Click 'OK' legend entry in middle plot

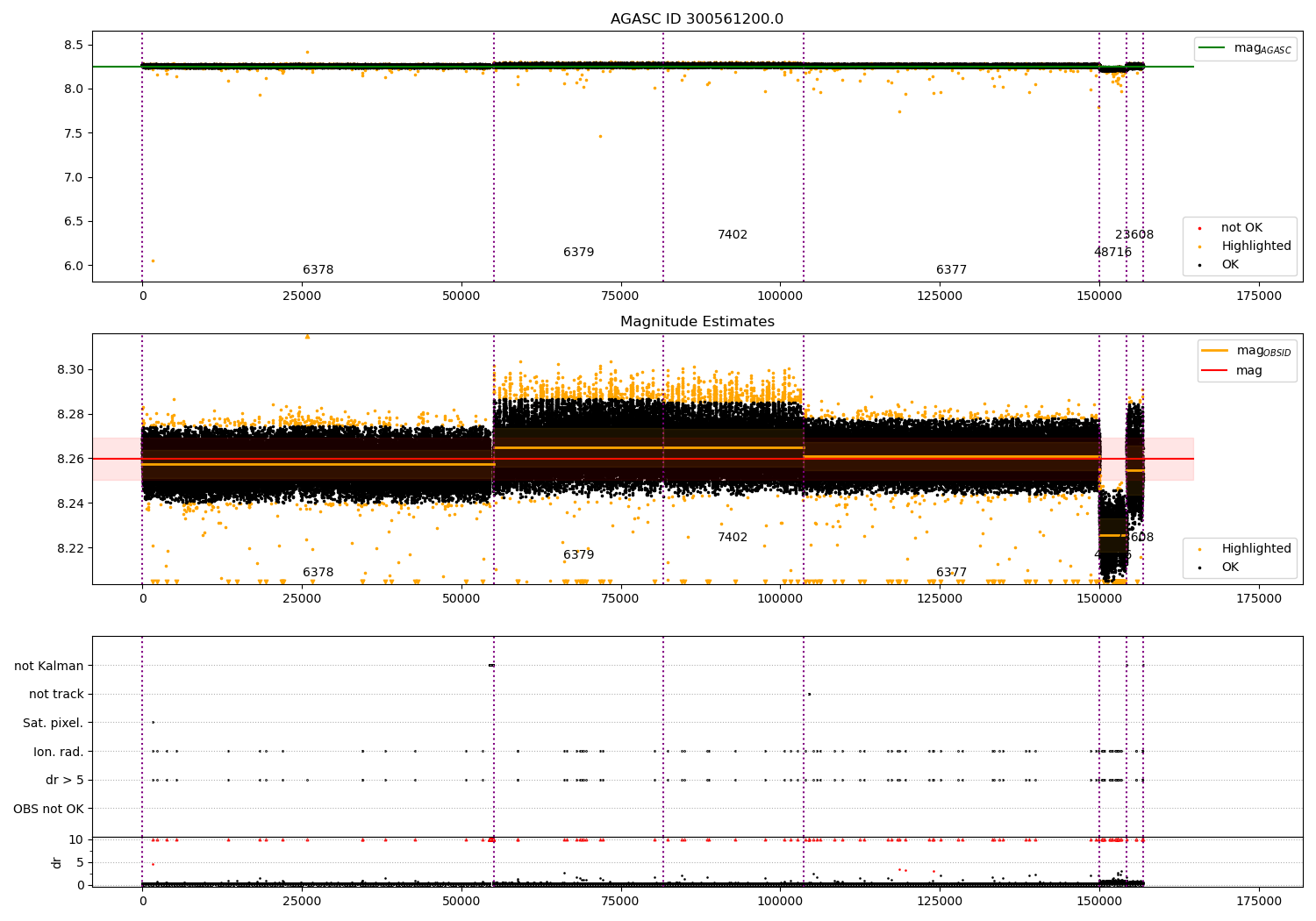(1230, 568)
